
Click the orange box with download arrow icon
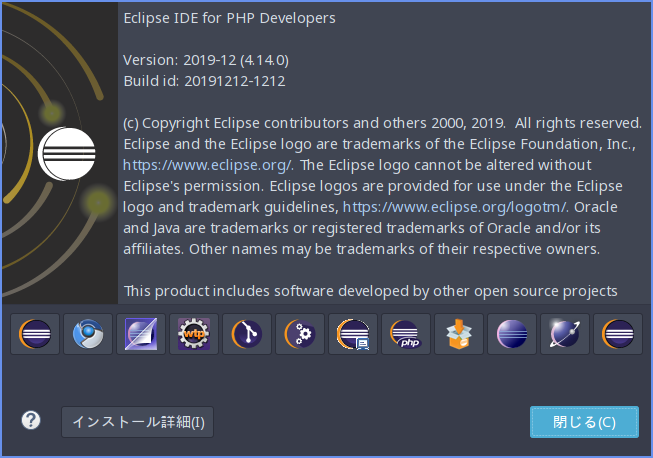(459, 334)
